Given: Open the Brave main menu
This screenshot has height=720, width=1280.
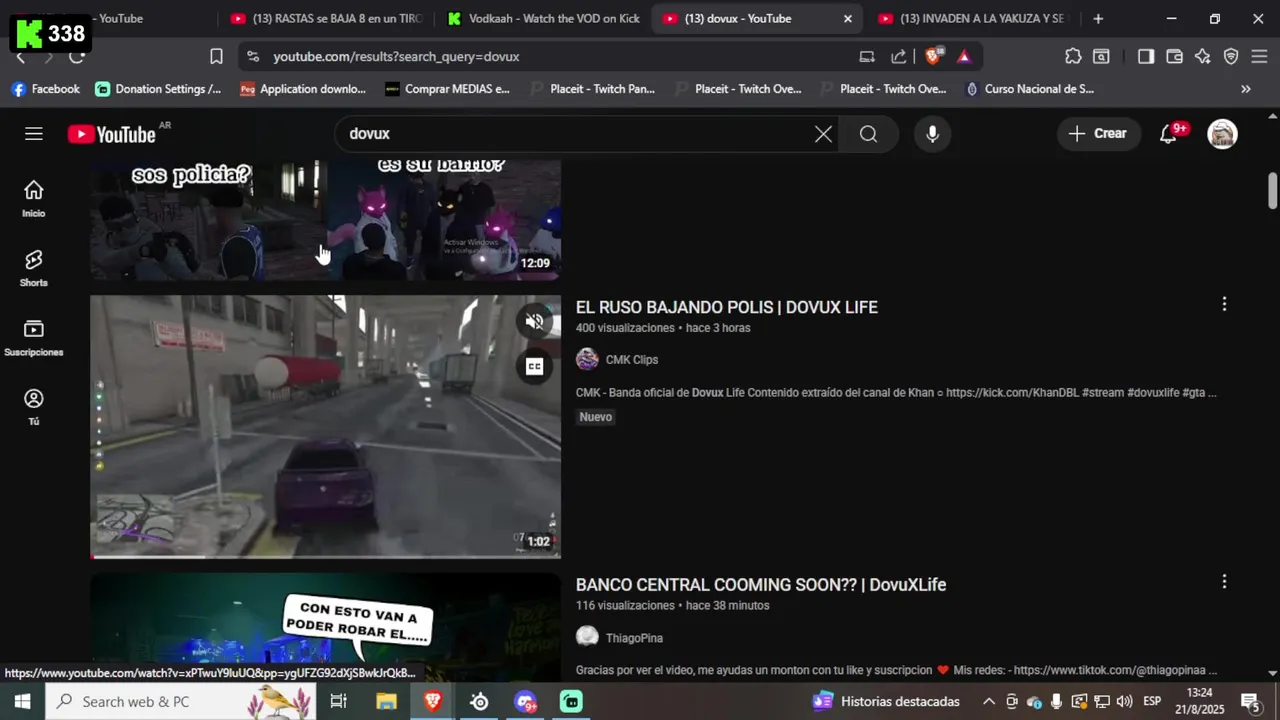Looking at the screenshot, I should coord(1259,57).
